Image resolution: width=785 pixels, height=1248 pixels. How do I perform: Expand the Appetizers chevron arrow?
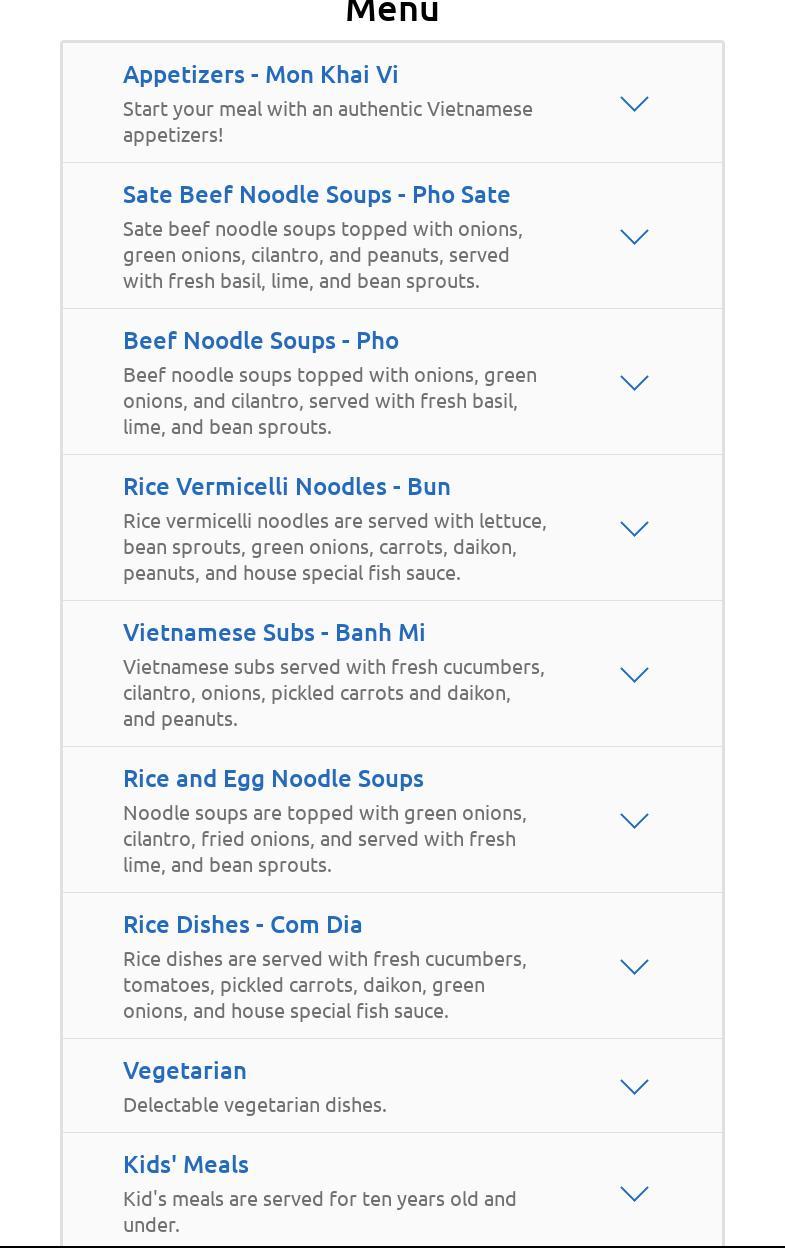point(634,104)
